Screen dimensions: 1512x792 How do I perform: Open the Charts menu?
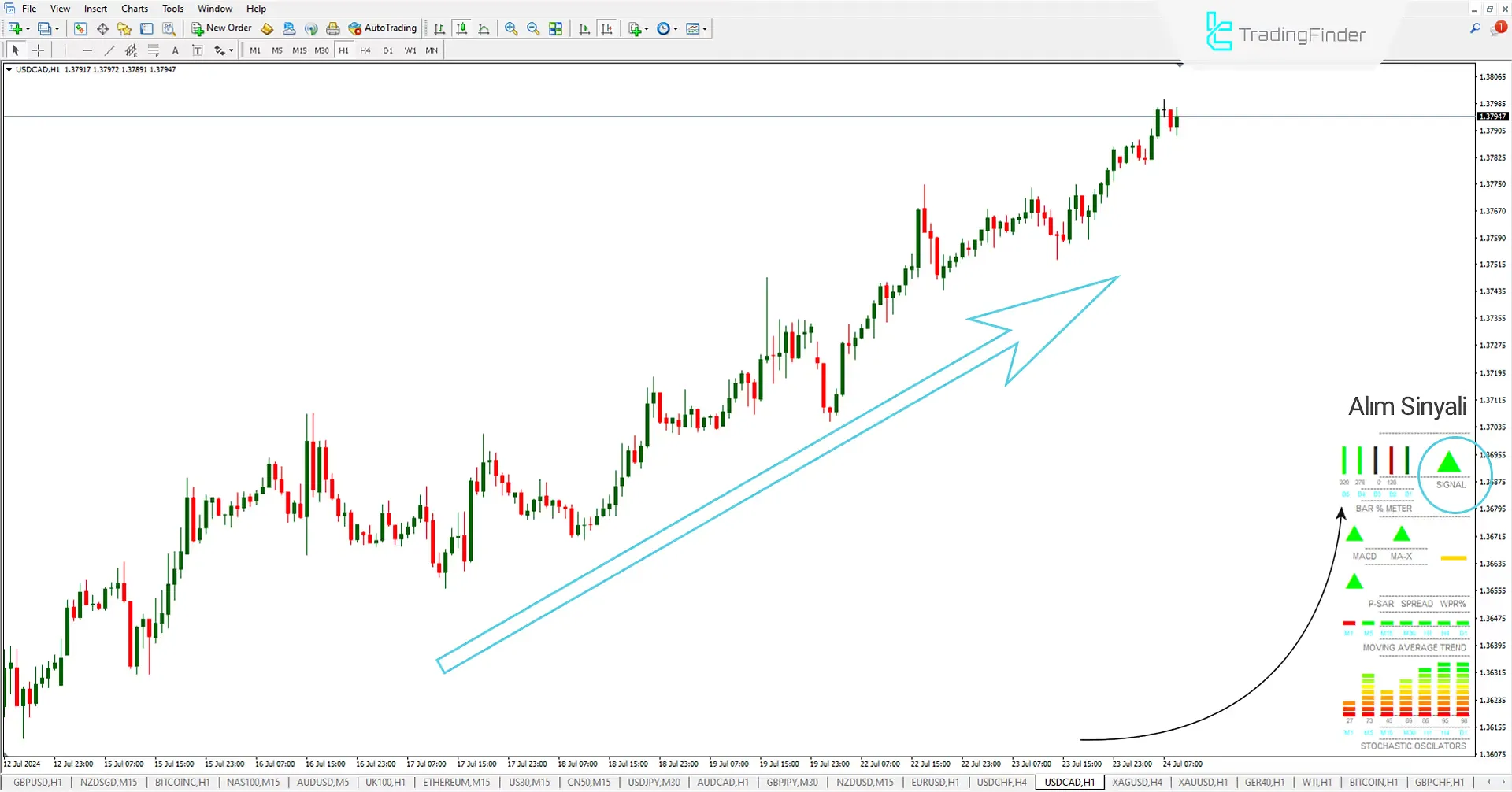134,9
